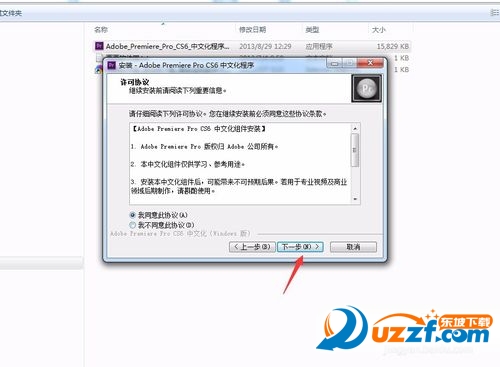Click the 应用程序 type cell of Premiere file
This screenshot has width=500, height=367.
319,46
